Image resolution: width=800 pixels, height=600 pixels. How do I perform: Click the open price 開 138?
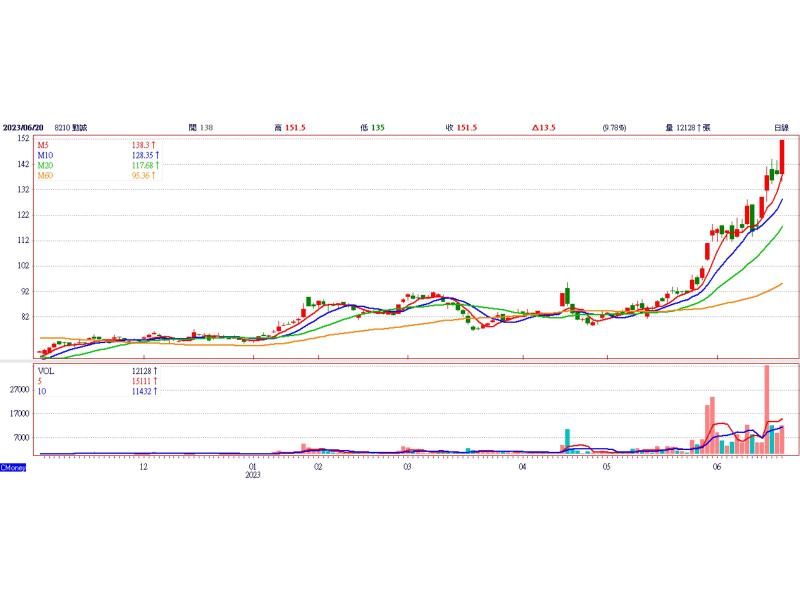point(200,128)
